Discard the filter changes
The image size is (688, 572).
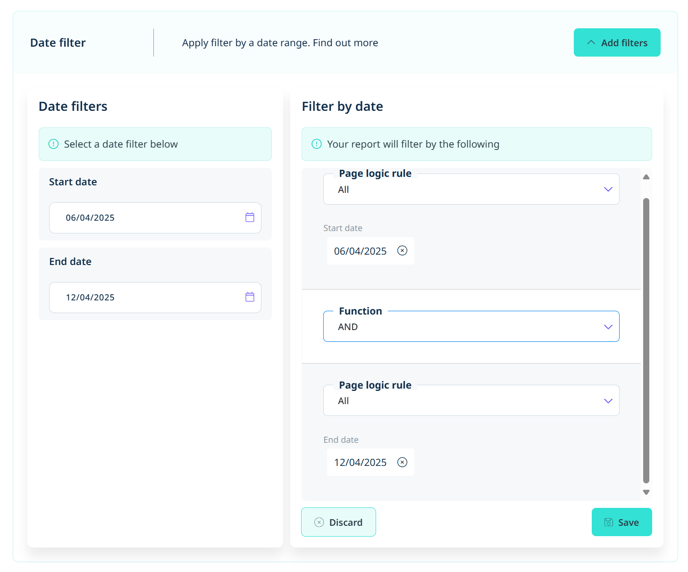pos(338,522)
